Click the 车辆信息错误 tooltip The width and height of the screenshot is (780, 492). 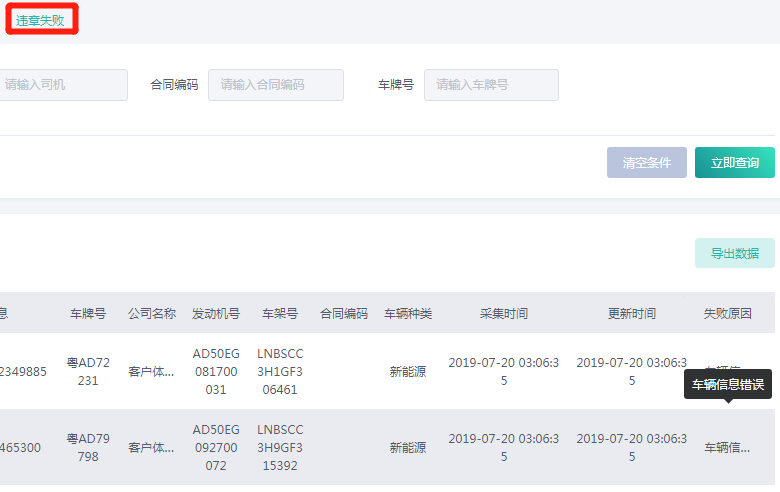coord(728,385)
